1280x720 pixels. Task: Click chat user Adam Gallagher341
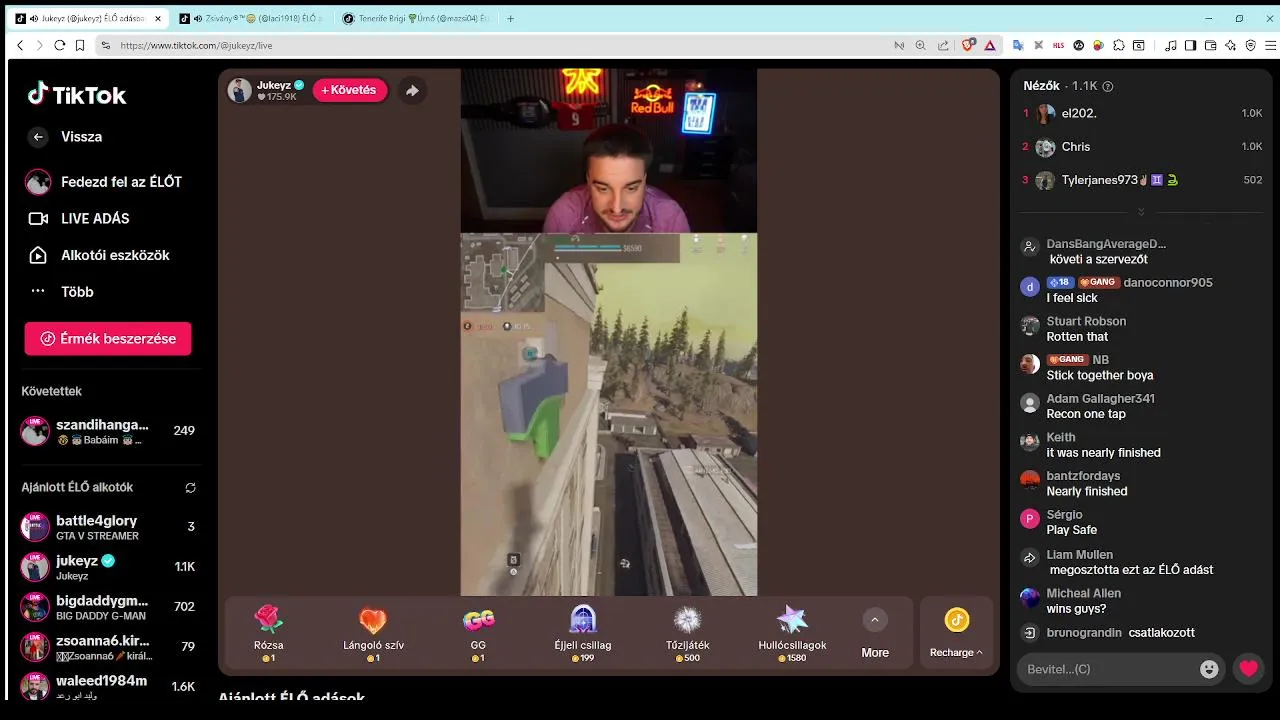[x=1100, y=398]
